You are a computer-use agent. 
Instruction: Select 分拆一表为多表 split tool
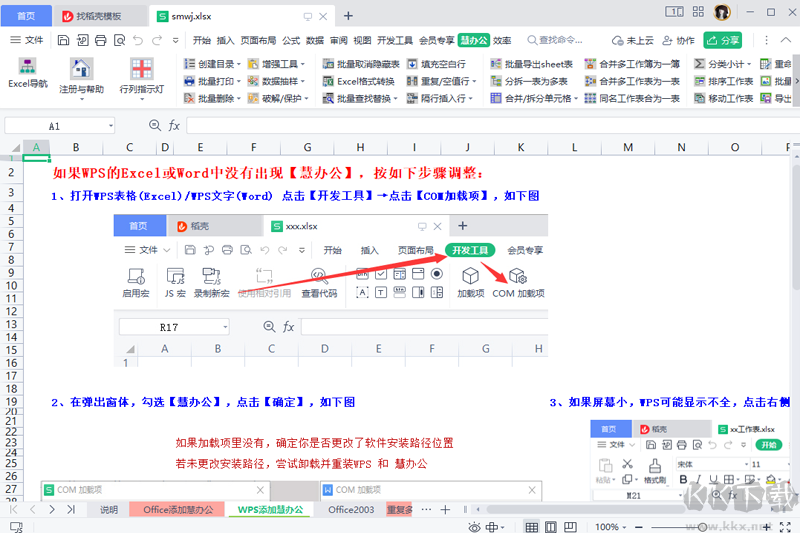529,81
